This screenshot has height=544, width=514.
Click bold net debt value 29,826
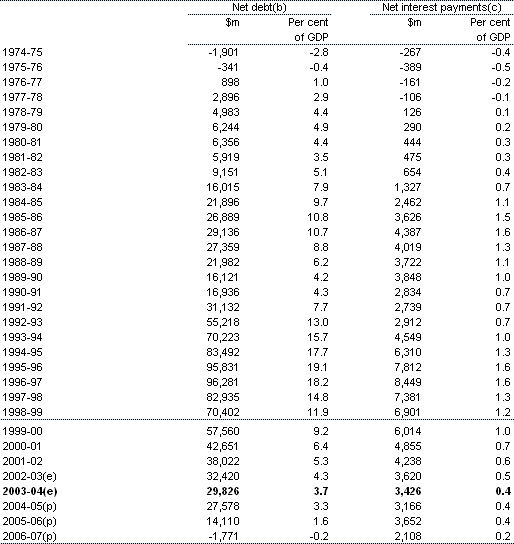(x=223, y=491)
